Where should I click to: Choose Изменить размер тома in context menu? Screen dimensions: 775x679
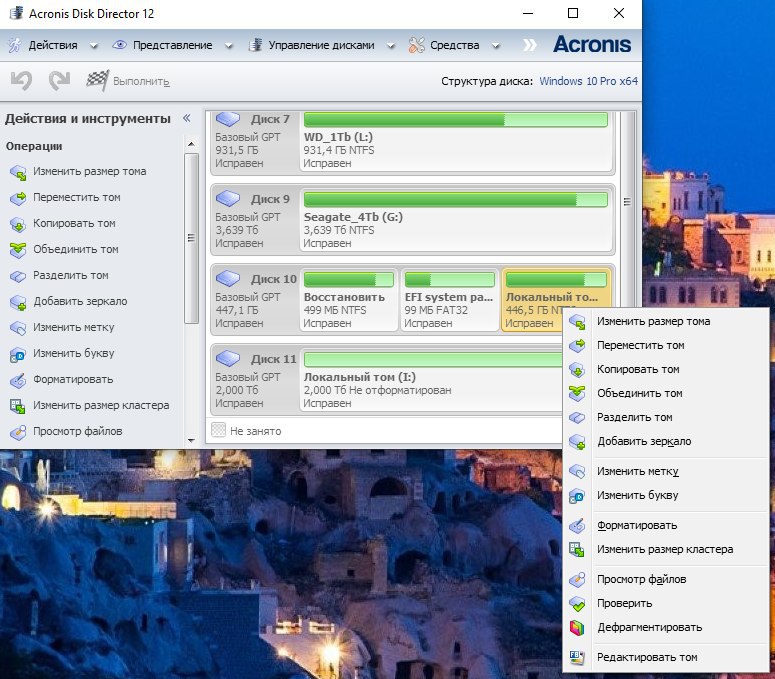(665, 322)
